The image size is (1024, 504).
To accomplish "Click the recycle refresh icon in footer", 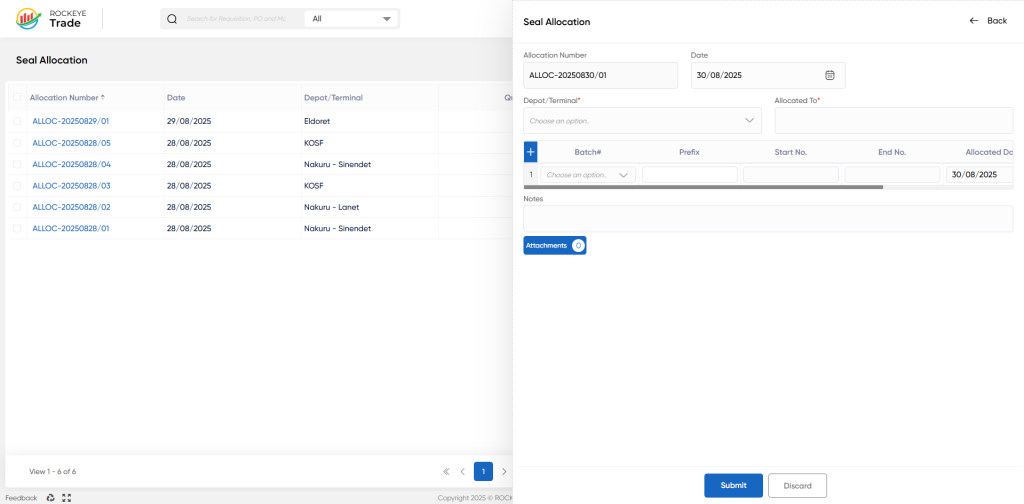I will click(51, 498).
